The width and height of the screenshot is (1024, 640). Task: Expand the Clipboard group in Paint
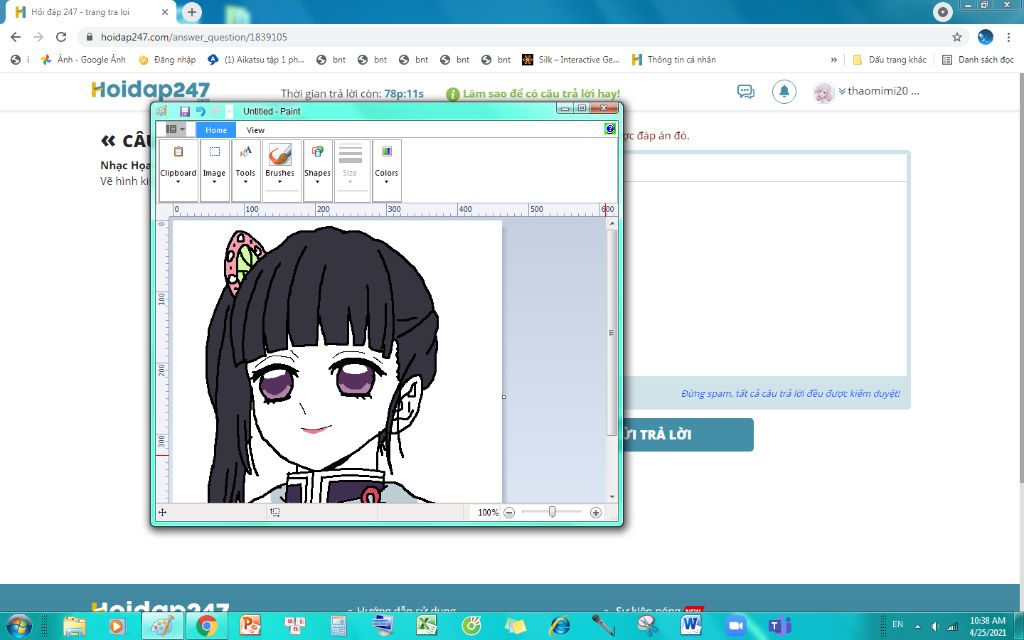(x=178, y=170)
